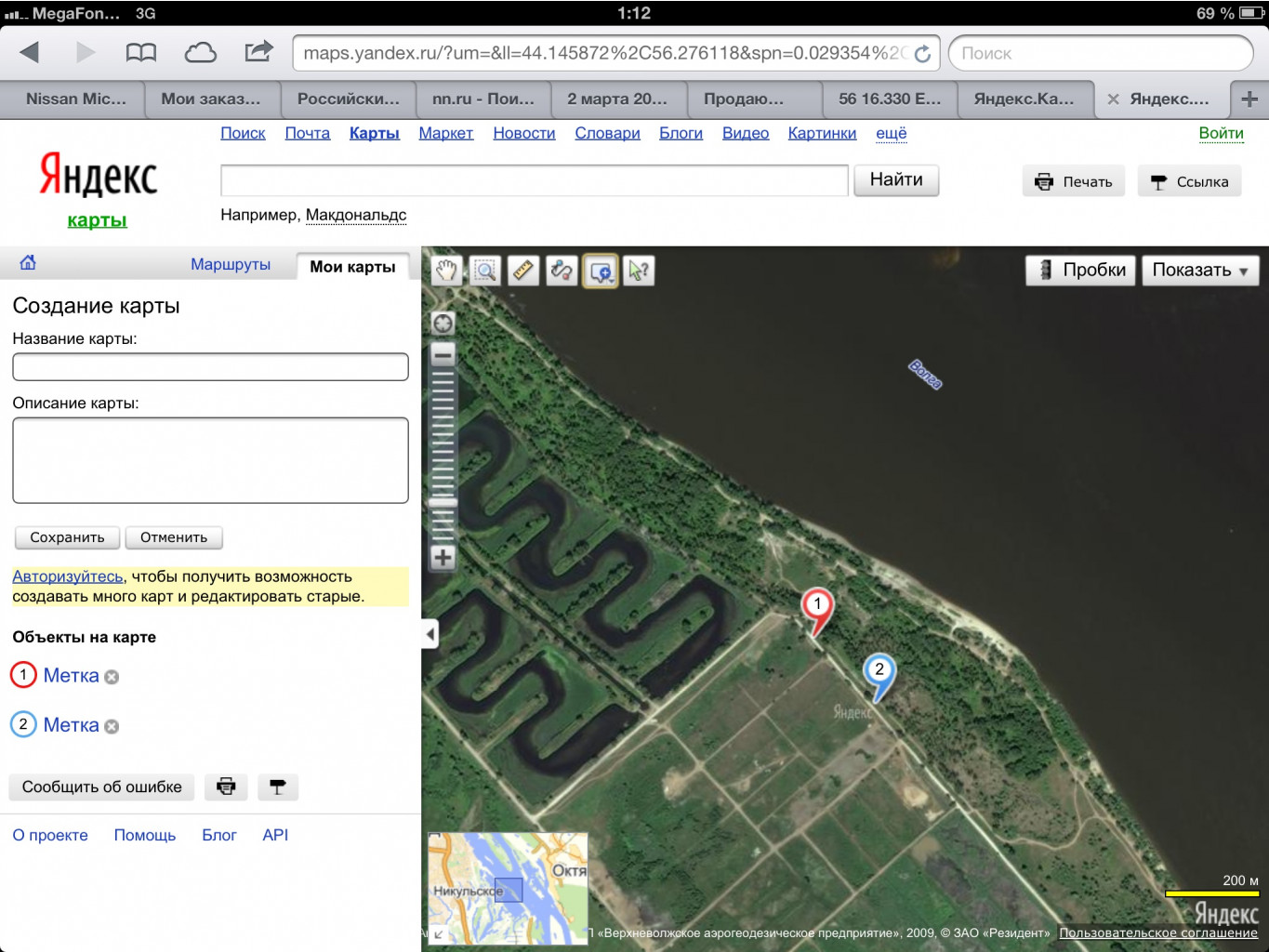
Task: Click the Войти login link
Action: [1221, 133]
